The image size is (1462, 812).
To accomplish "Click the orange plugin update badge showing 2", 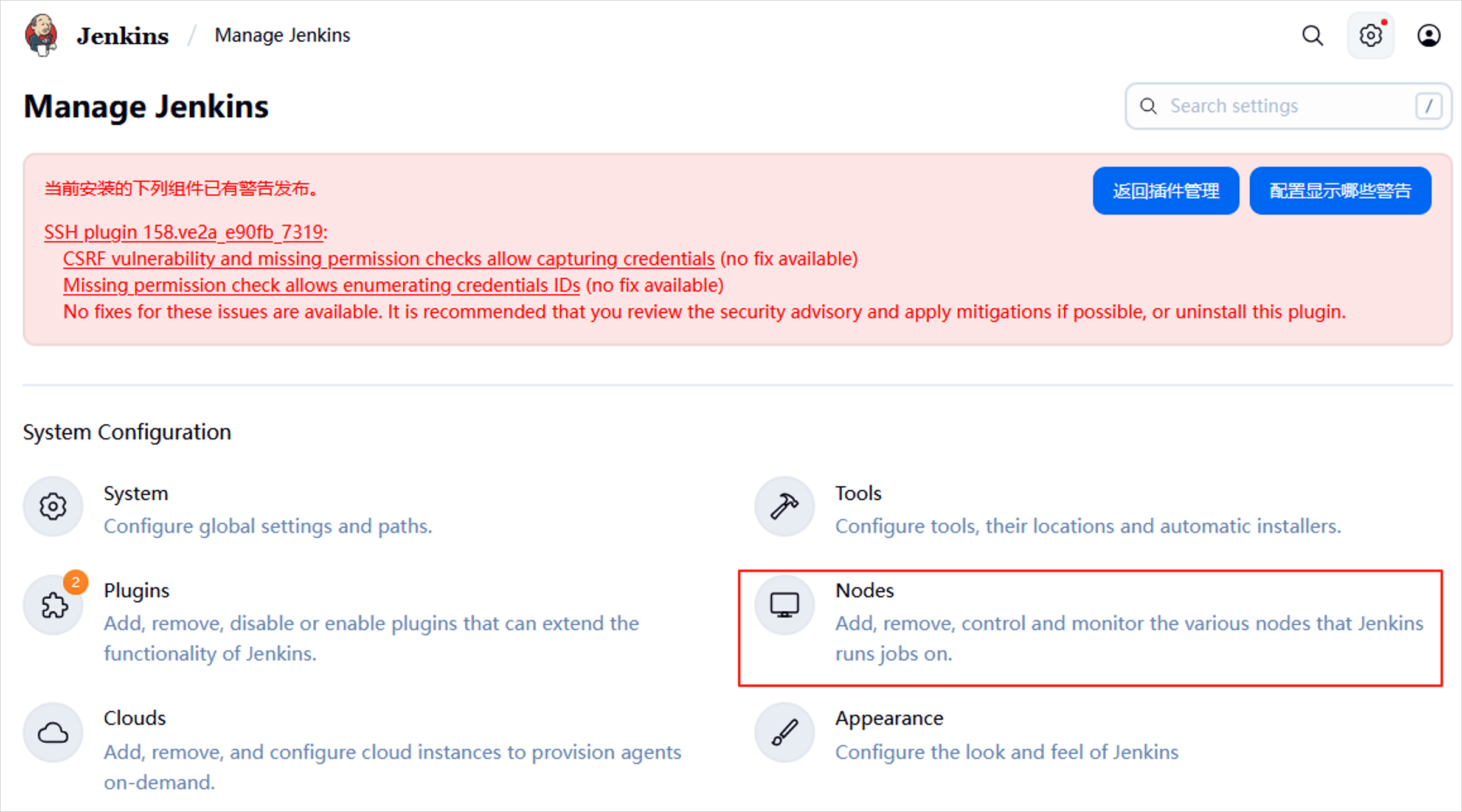I will (x=75, y=582).
